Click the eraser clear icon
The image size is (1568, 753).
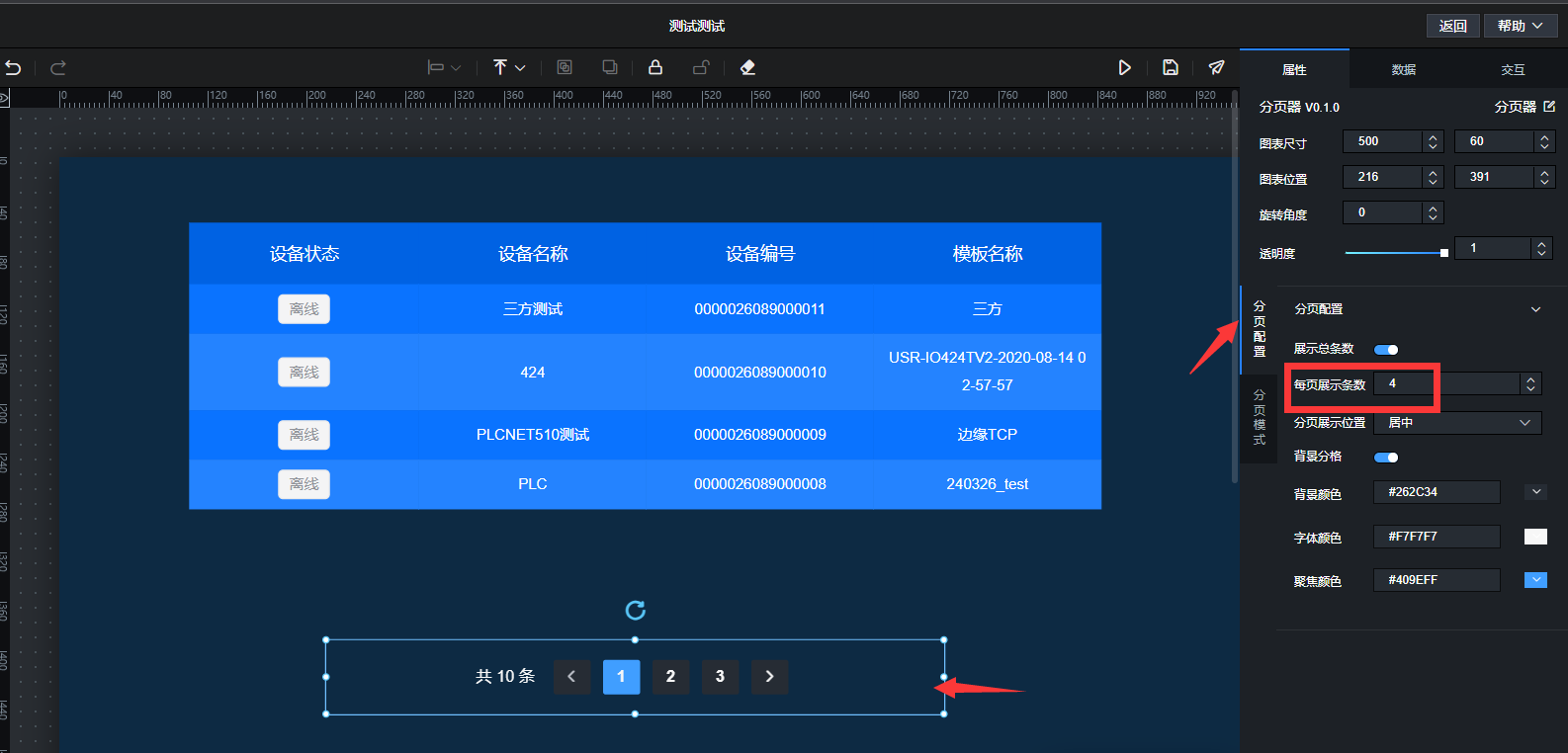[747, 67]
